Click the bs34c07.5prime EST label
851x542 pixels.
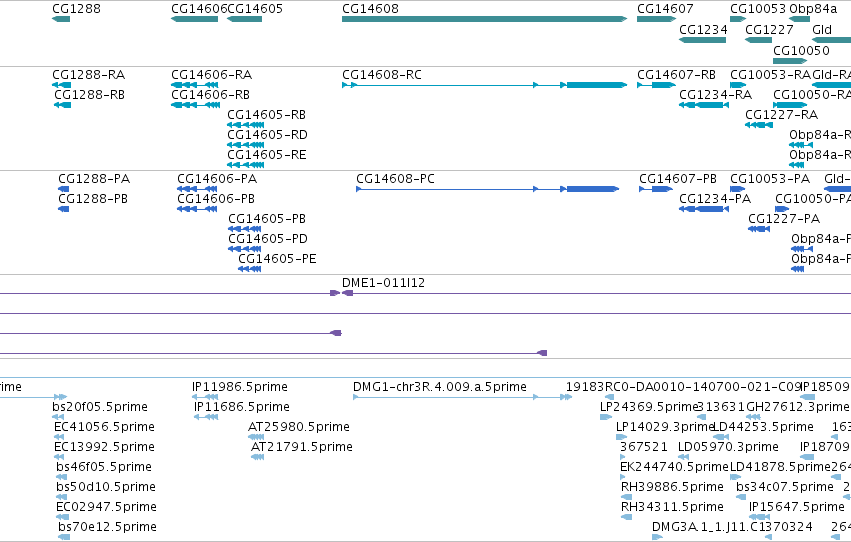[785, 487]
